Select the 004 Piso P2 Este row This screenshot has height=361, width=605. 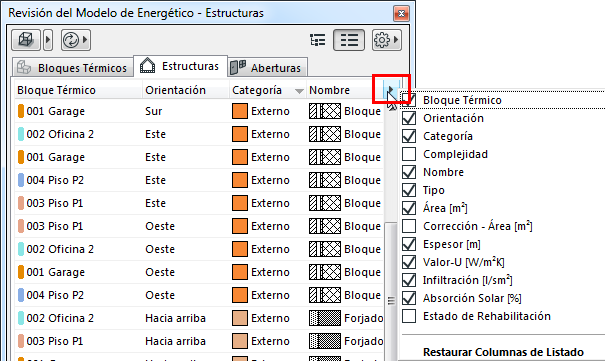pos(199,180)
